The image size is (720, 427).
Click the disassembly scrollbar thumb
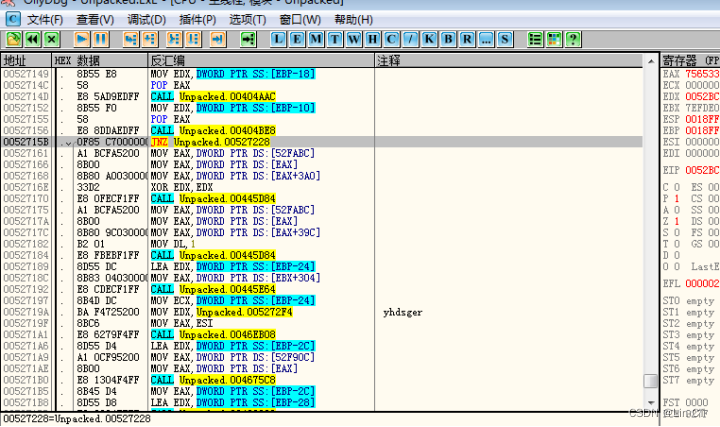[651, 381]
